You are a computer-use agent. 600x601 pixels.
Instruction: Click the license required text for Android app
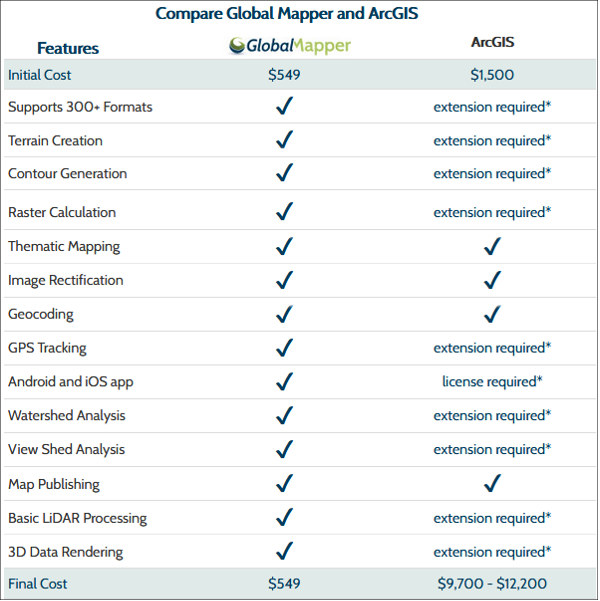pyautogui.click(x=492, y=381)
